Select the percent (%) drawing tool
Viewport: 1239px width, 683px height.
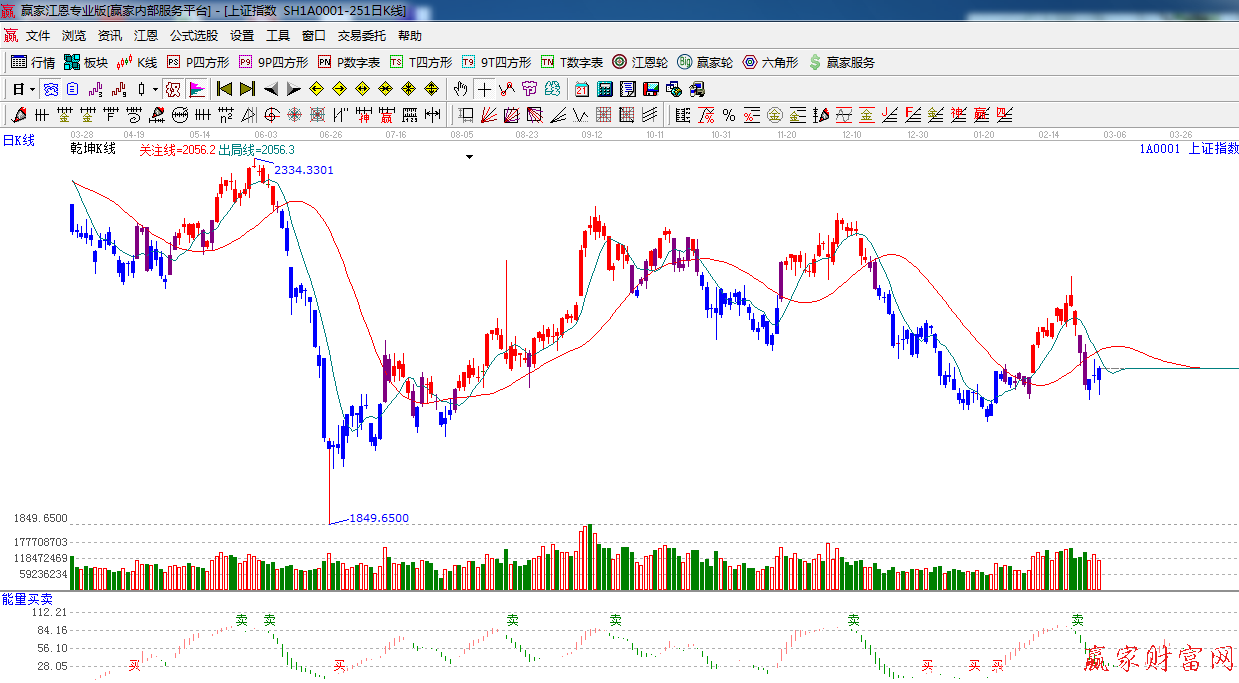tap(729, 115)
